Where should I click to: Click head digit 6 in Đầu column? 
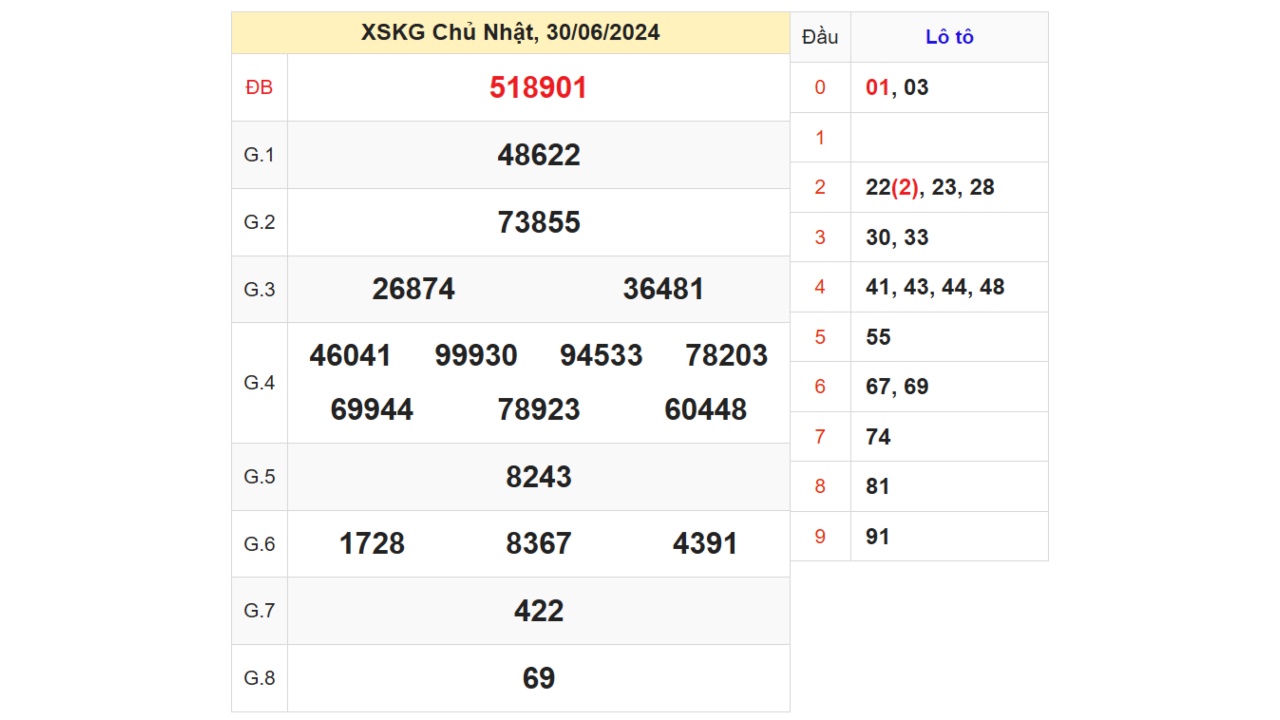point(820,387)
